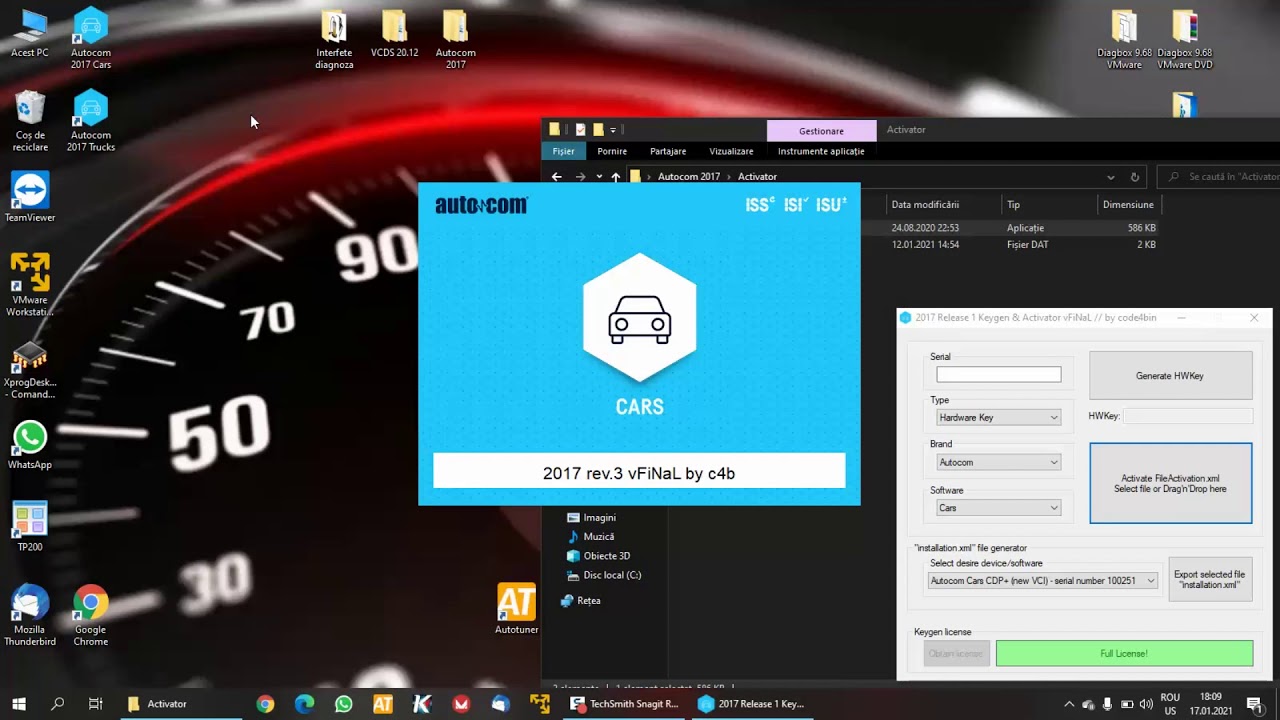The width and height of the screenshot is (1280, 720).
Task: Click Export selected file installation.xml button
Action: pos(1210,579)
